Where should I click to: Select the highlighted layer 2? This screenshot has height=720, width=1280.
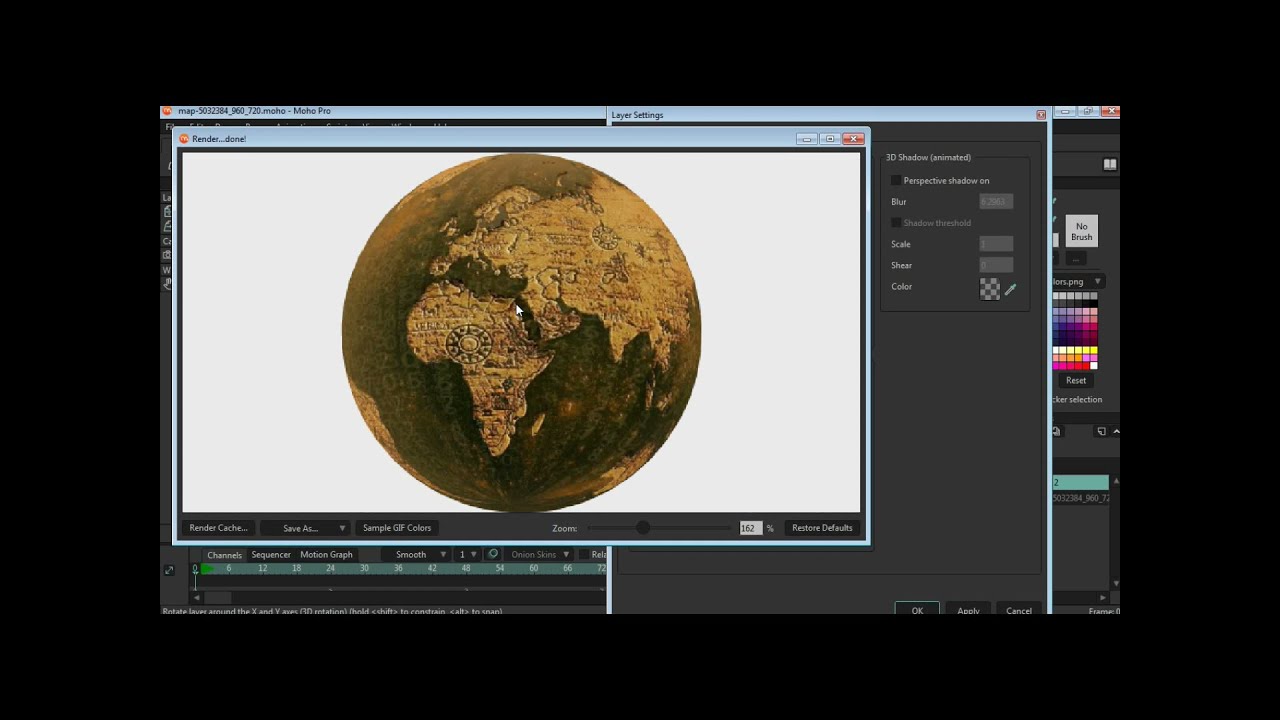(x=1080, y=483)
